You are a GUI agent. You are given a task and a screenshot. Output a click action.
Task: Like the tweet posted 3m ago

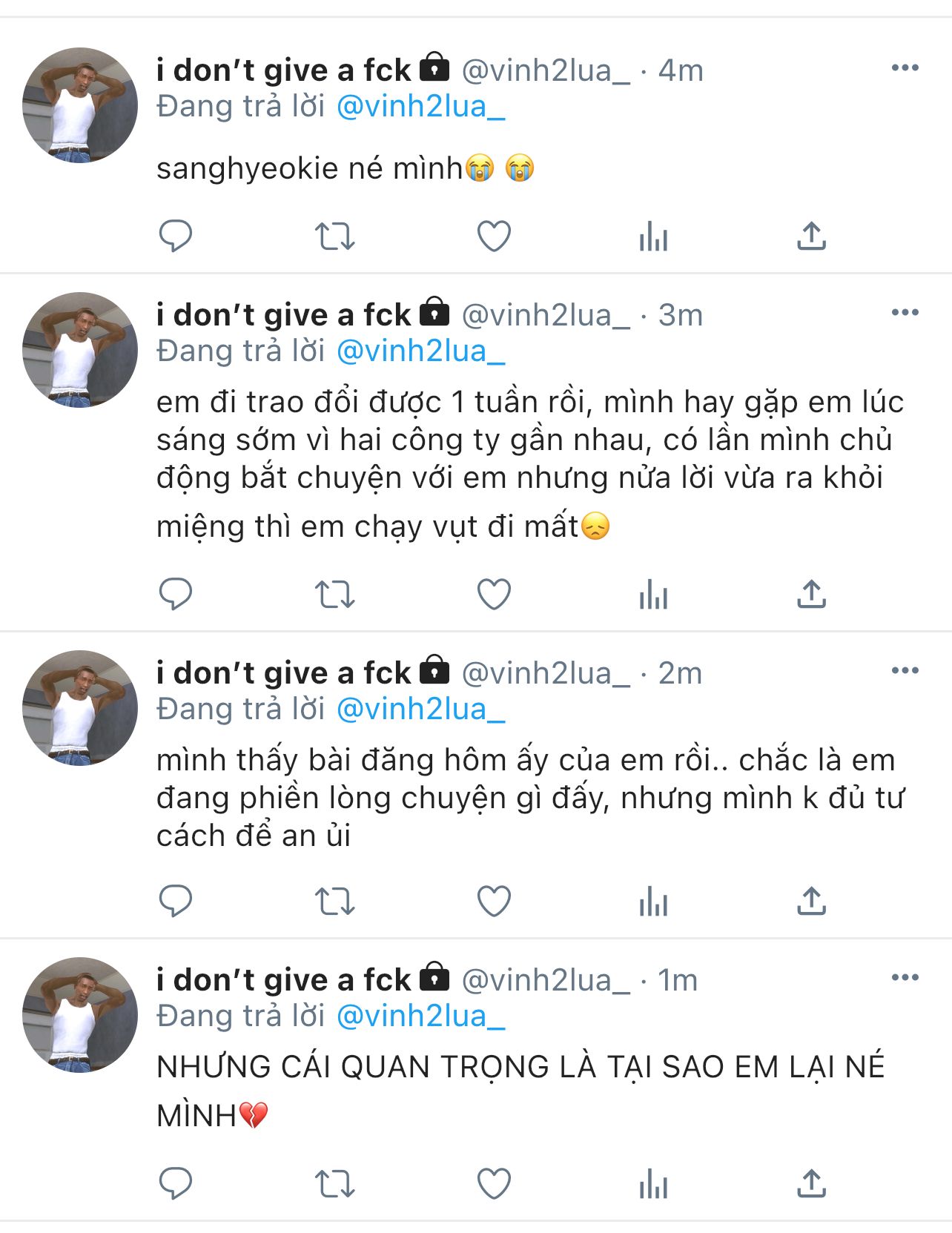pos(494,595)
